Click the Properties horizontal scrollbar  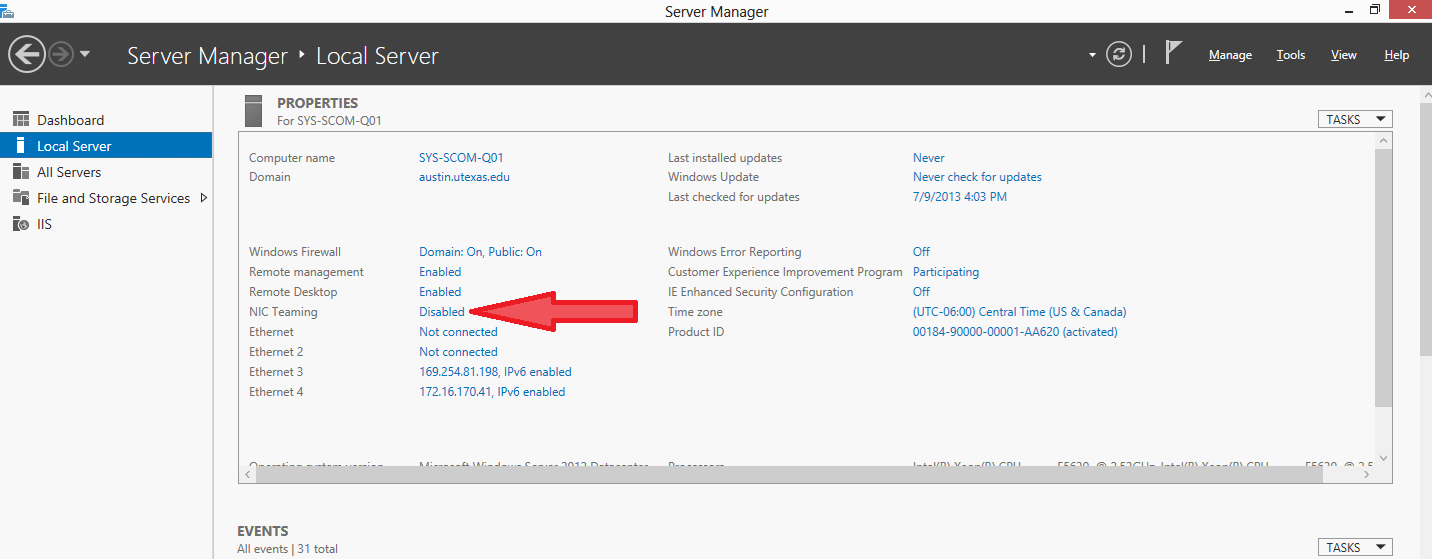pos(790,474)
